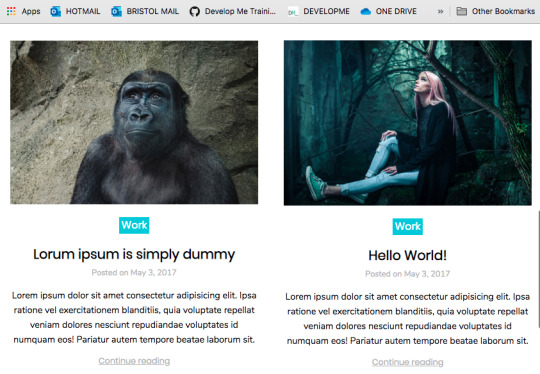Click the excerpt text of the Hello World! post
Screen dimensions: 540x374
[x=407, y=319]
